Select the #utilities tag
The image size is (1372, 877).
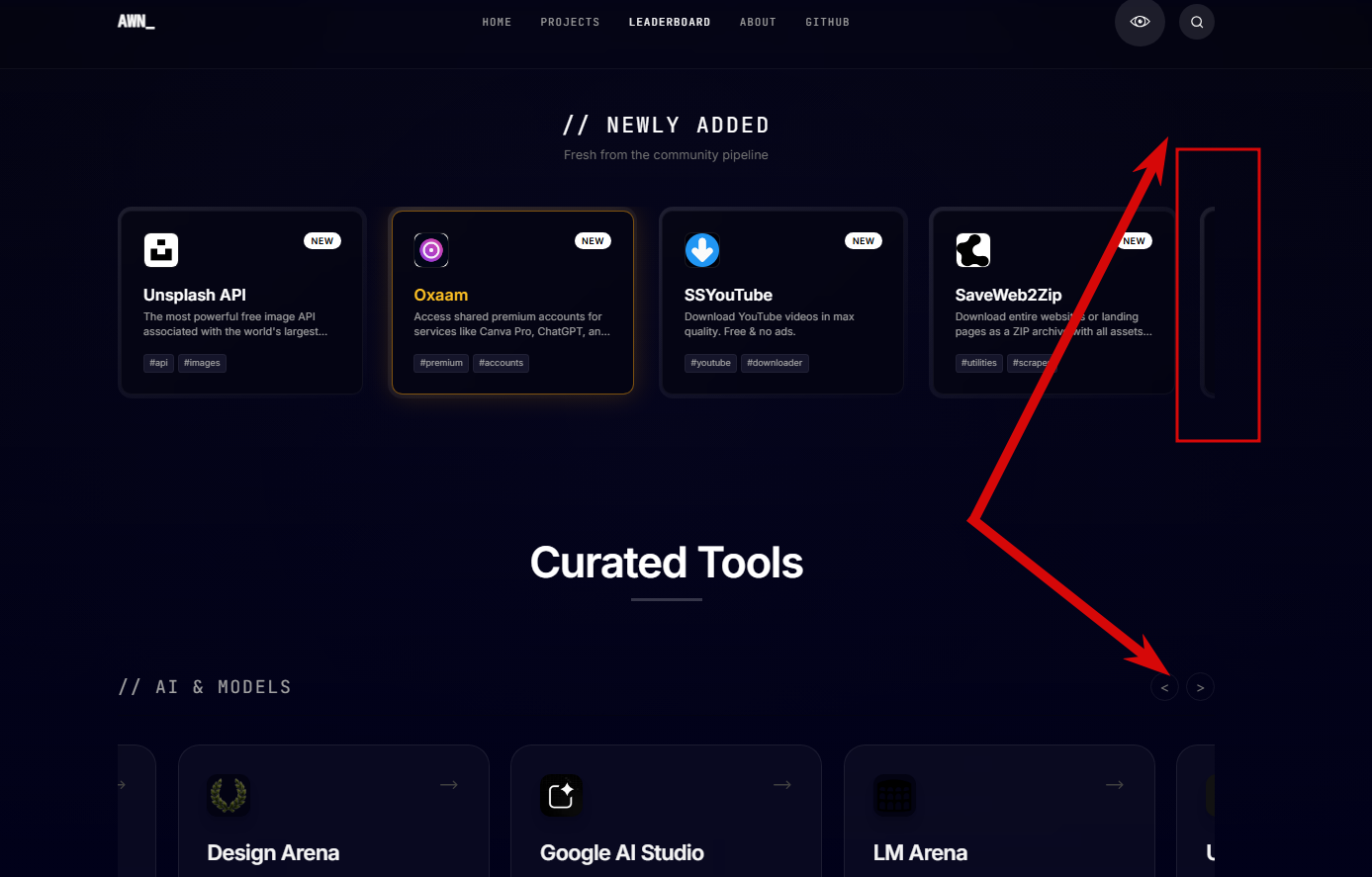point(979,363)
